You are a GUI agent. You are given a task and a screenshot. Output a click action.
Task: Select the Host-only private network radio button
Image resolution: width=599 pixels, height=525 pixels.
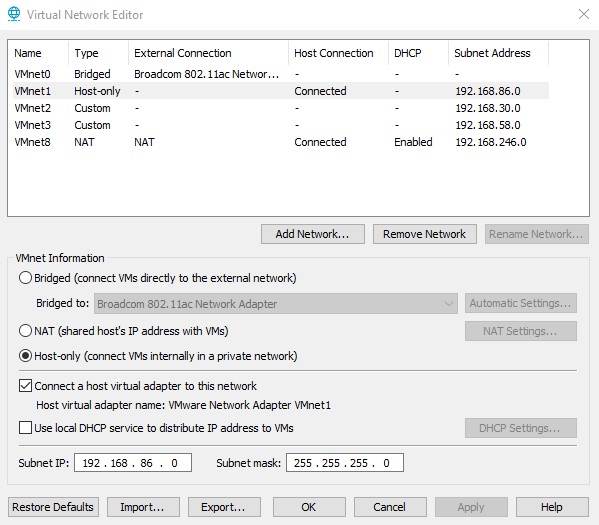click(x=25, y=356)
